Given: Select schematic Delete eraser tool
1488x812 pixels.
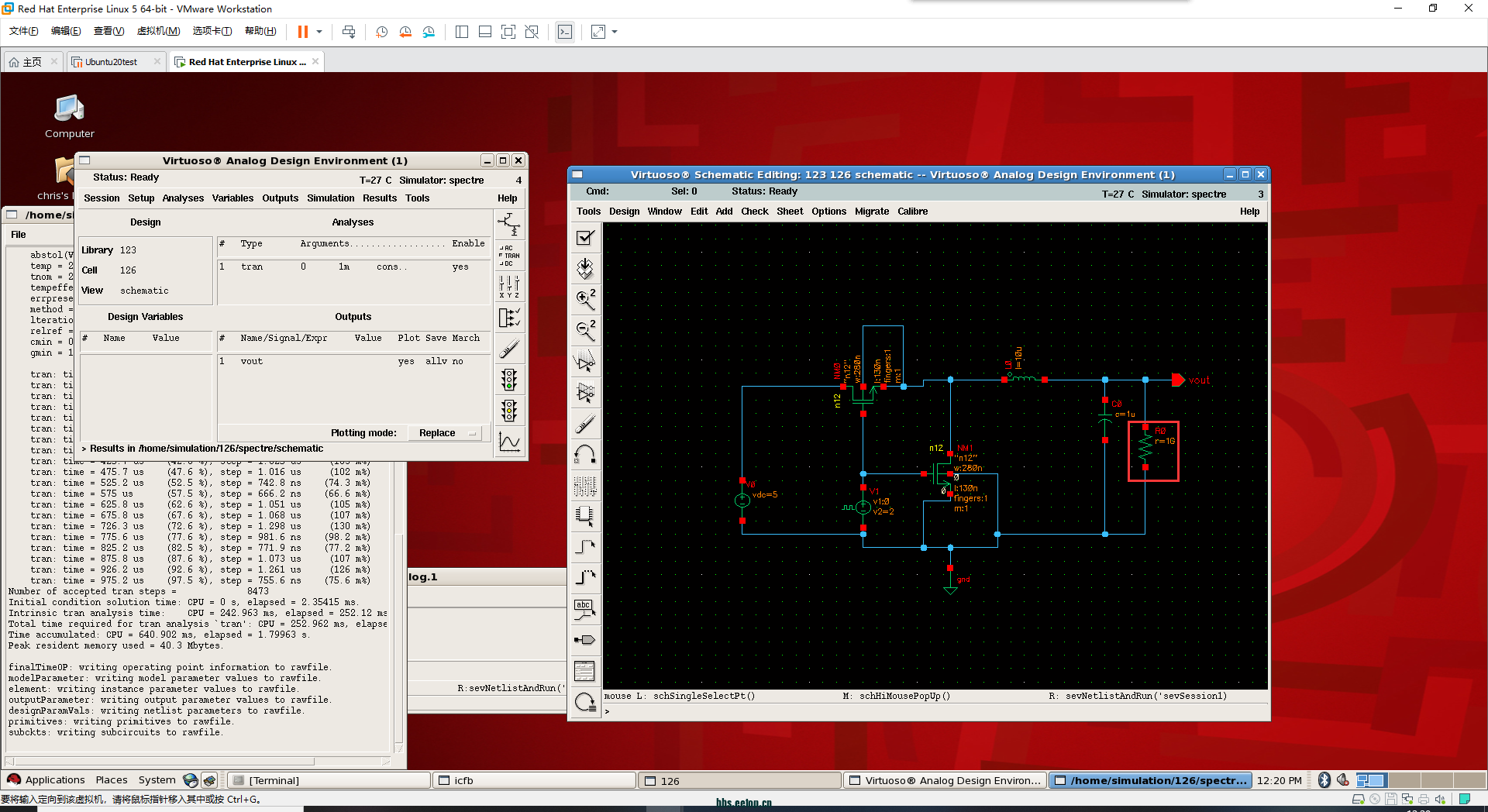Looking at the screenshot, I should 585,424.
